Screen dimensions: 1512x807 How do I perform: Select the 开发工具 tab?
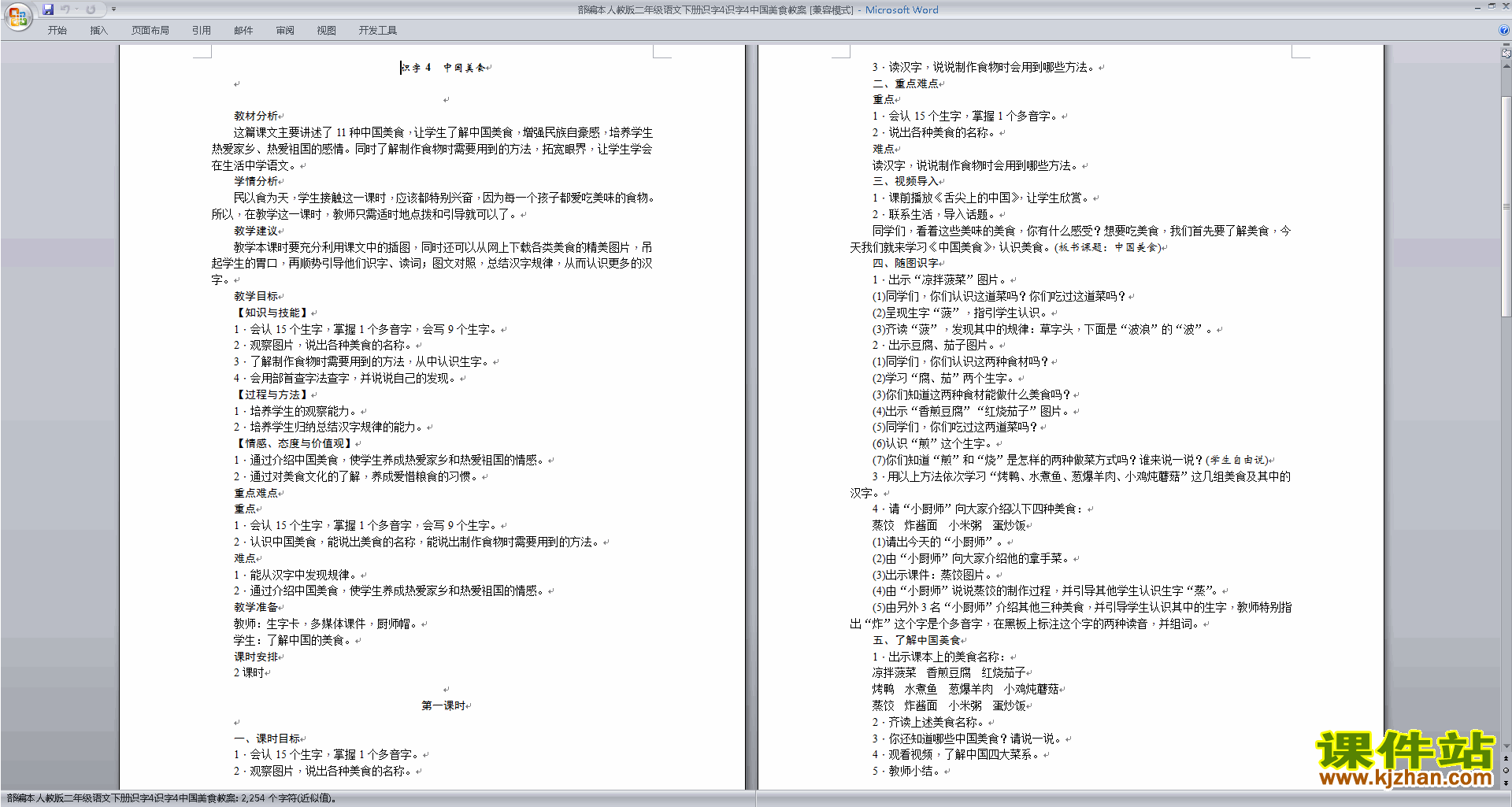[378, 31]
